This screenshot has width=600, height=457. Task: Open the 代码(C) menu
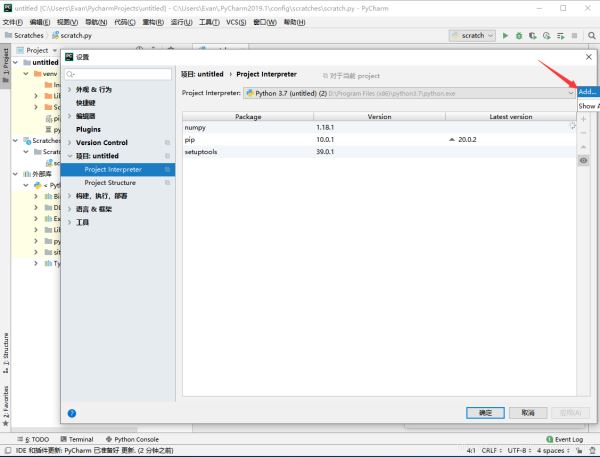click(x=125, y=22)
